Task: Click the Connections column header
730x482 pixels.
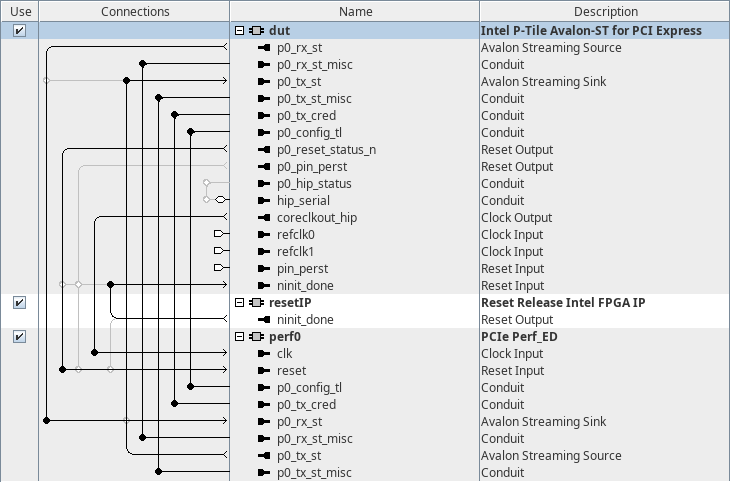Action: [x=135, y=11]
